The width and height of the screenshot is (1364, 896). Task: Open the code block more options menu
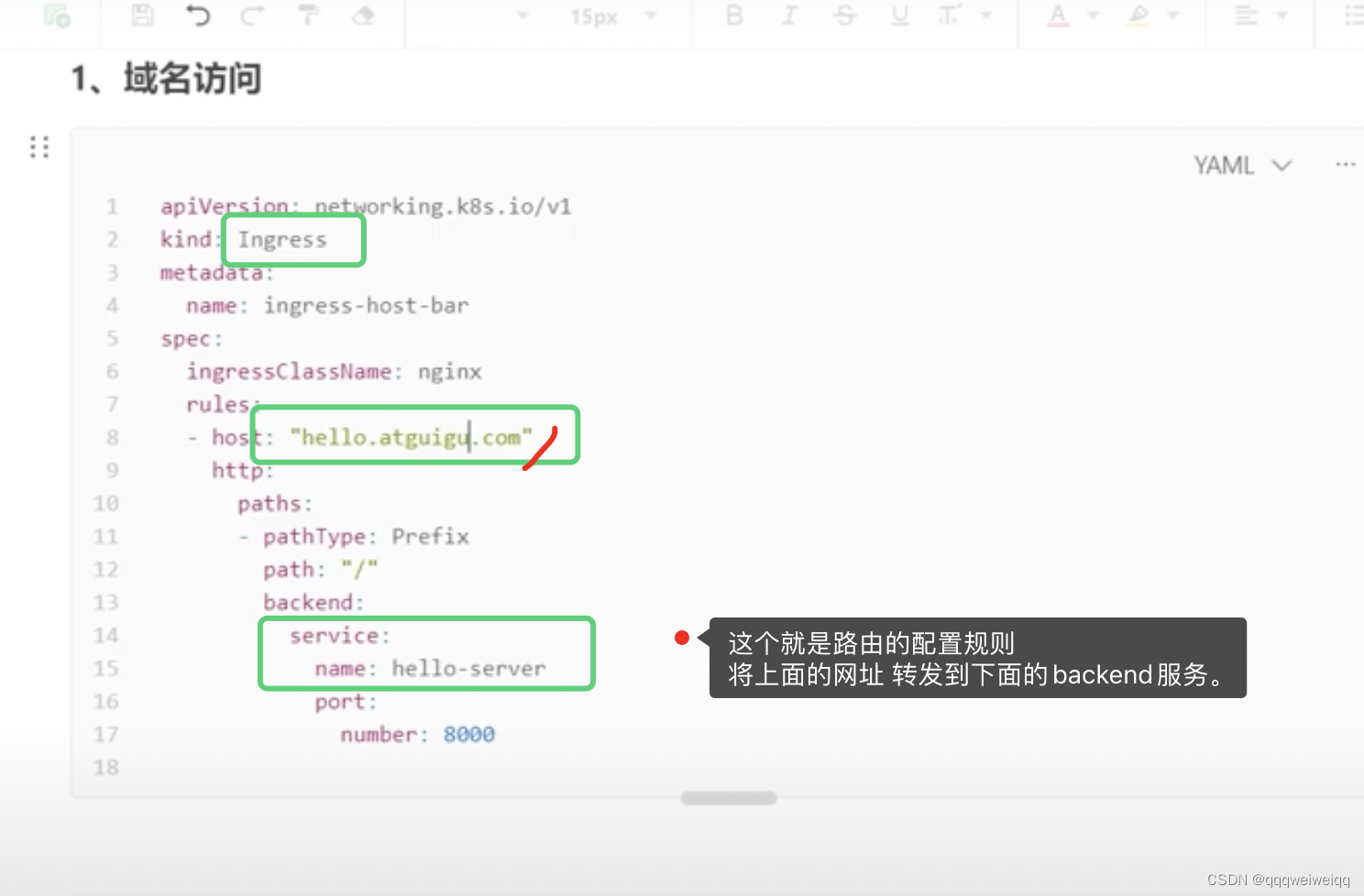(1345, 165)
